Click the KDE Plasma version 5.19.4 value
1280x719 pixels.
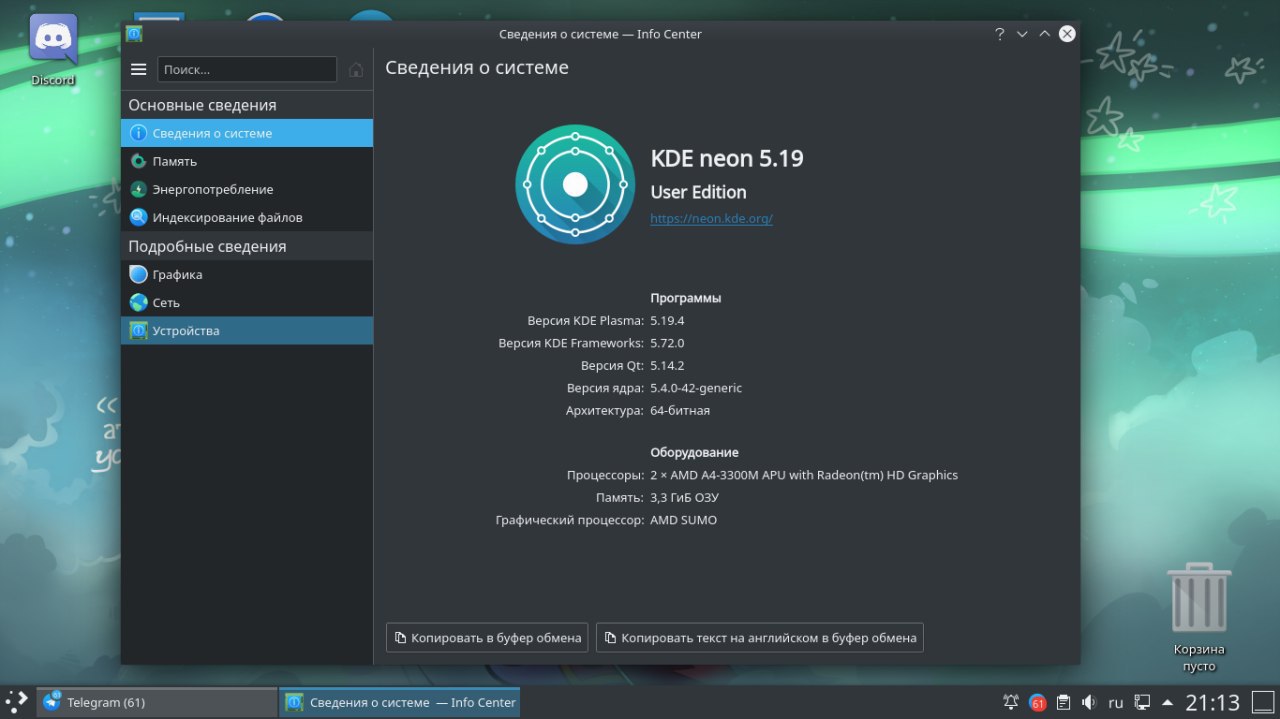click(x=667, y=321)
